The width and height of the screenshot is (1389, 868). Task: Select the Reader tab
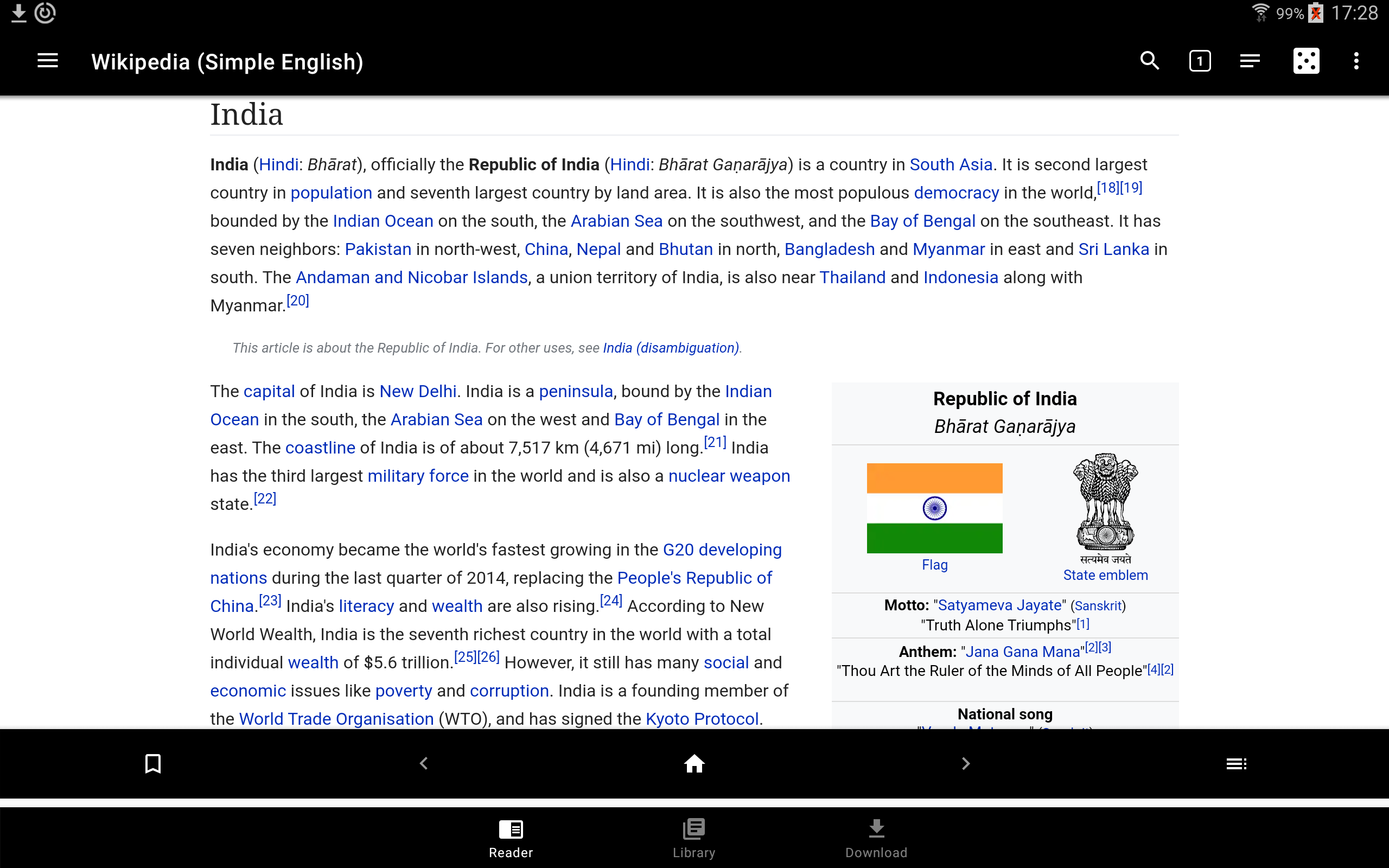point(511,838)
